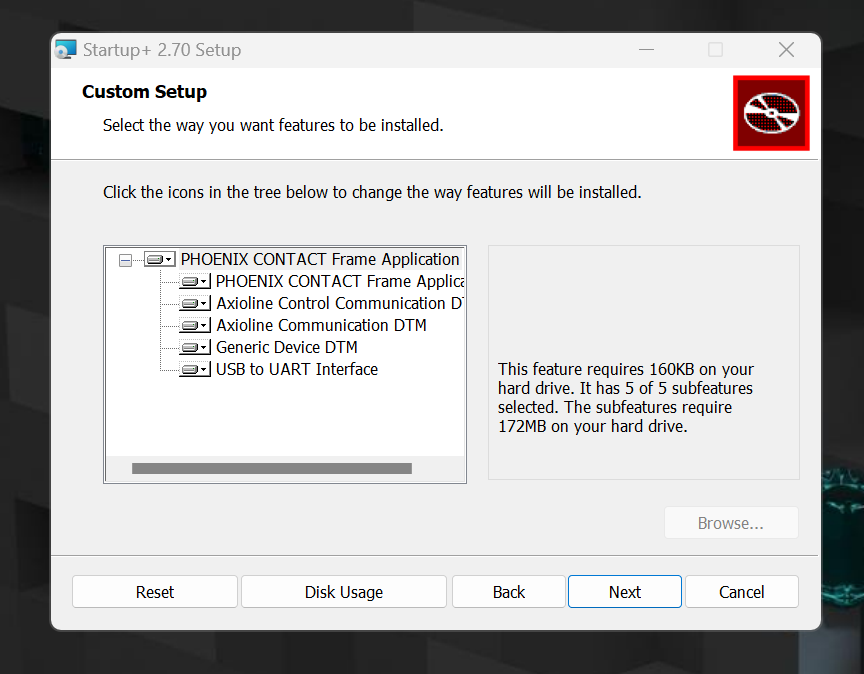Image resolution: width=864 pixels, height=674 pixels.
Task: Click the Startup+ setup title bar icon
Action: [x=66, y=50]
